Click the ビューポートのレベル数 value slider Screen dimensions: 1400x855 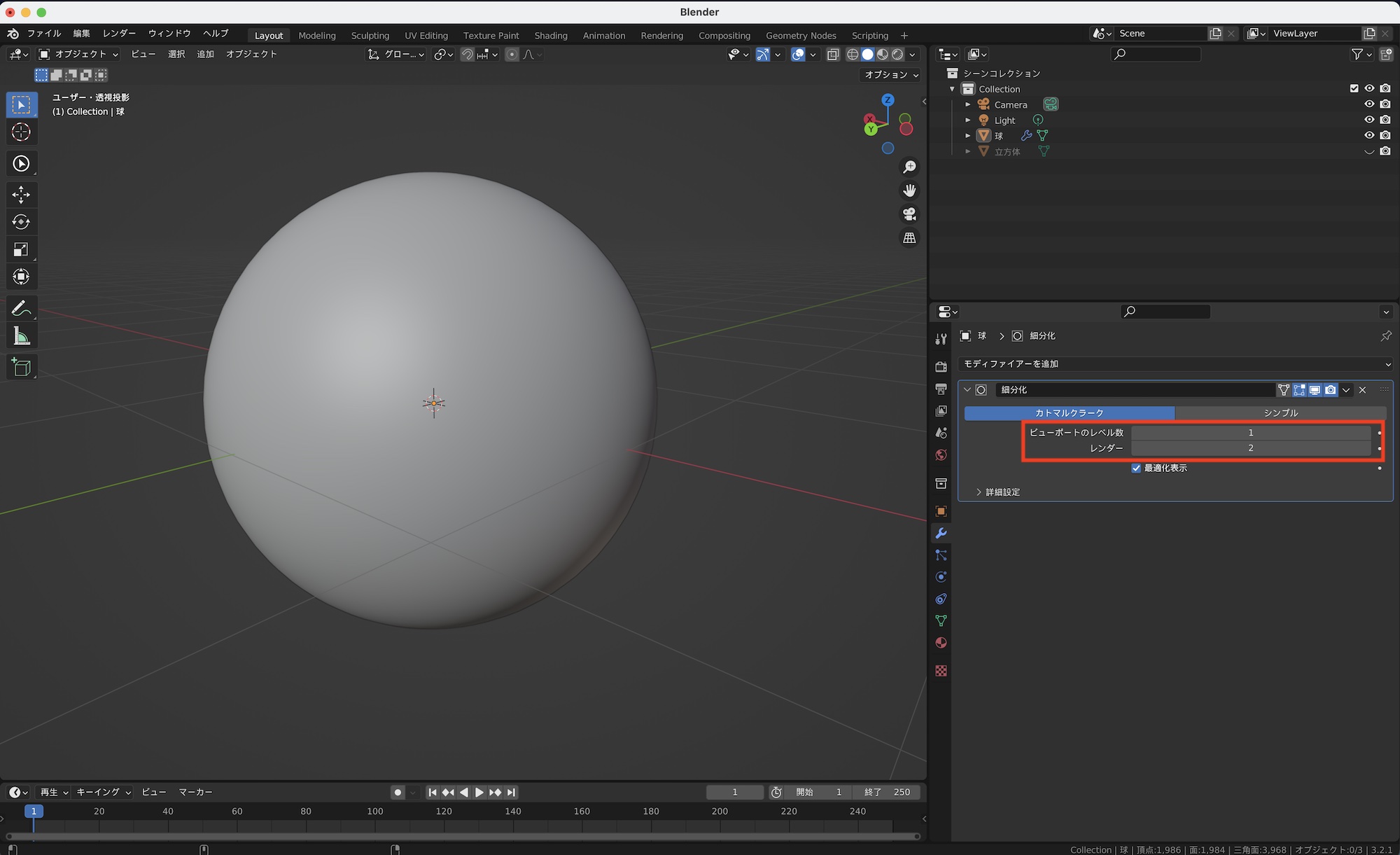click(1250, 433)
